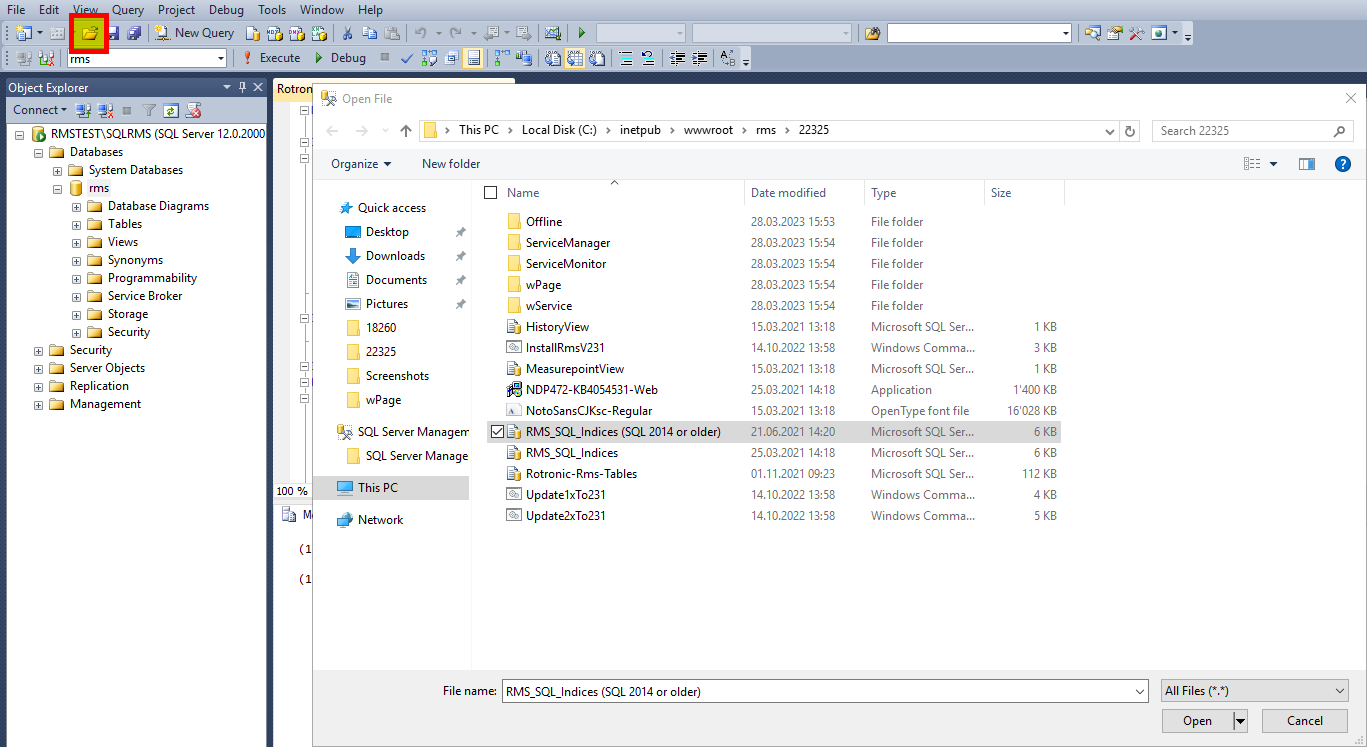1367x747 pixels.
Task: Open the All Files (*.*) filter dropdown
Action: pos(1255,691)
